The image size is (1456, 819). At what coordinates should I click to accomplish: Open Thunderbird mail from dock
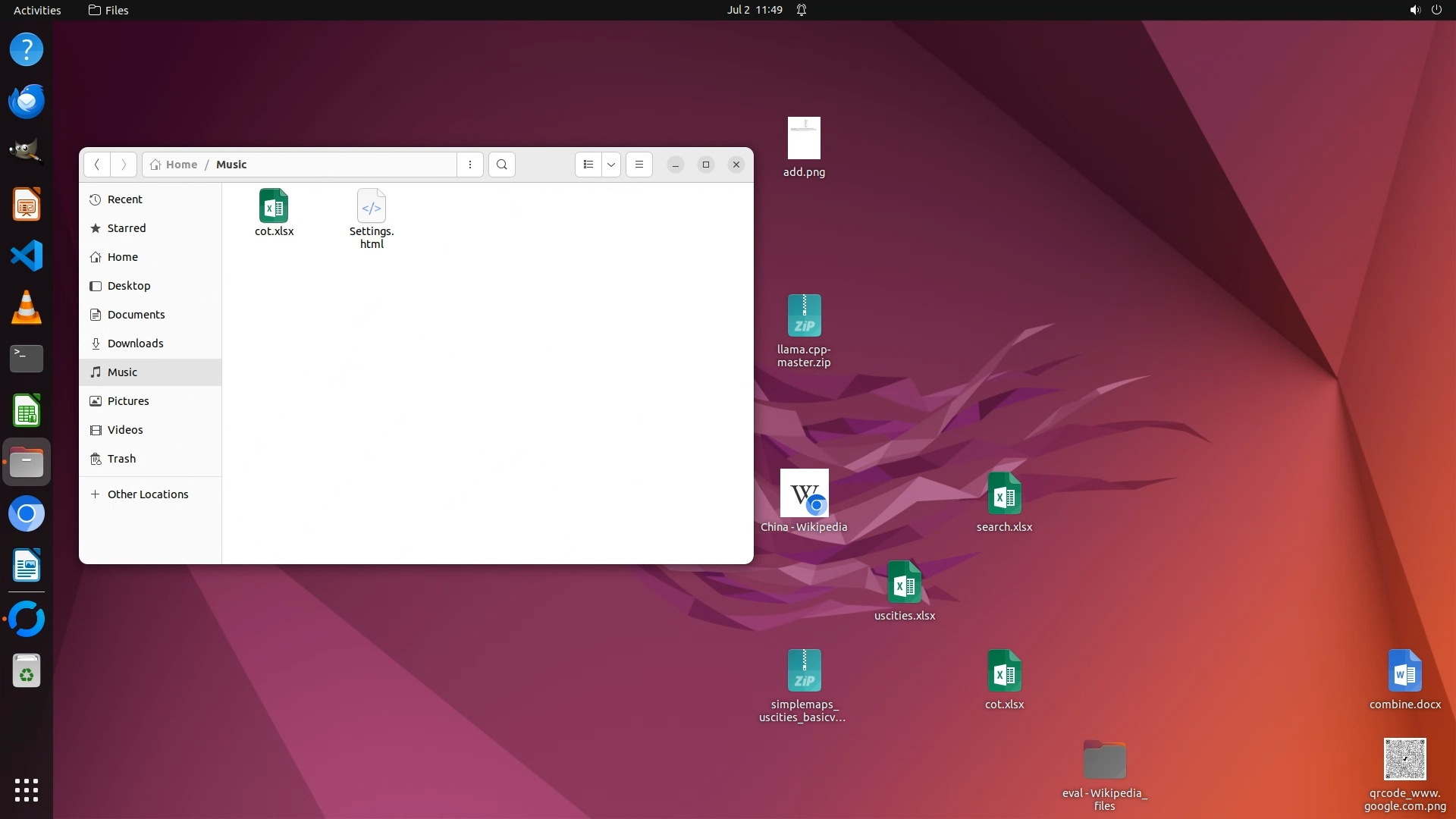(27, 101)
